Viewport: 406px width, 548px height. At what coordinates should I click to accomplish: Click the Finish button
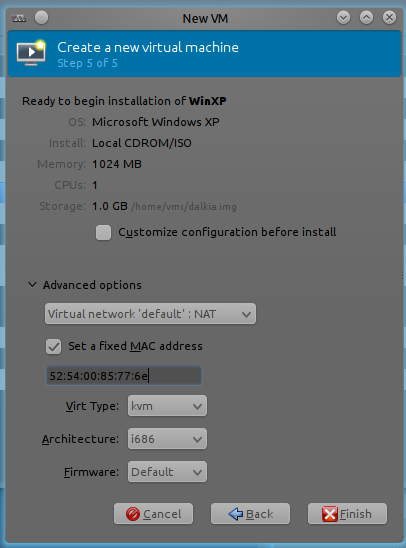347,514
